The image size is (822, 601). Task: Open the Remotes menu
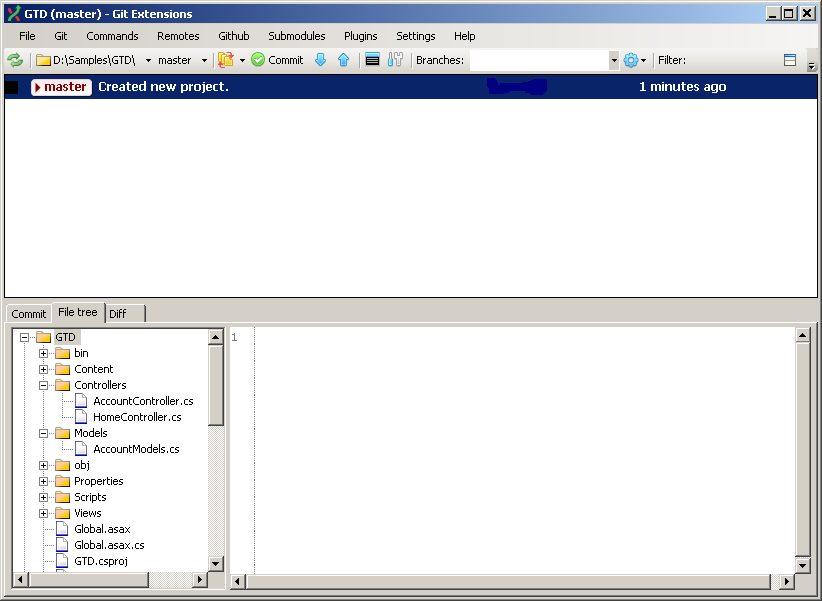pyautogui.click(x=178, y=36)
